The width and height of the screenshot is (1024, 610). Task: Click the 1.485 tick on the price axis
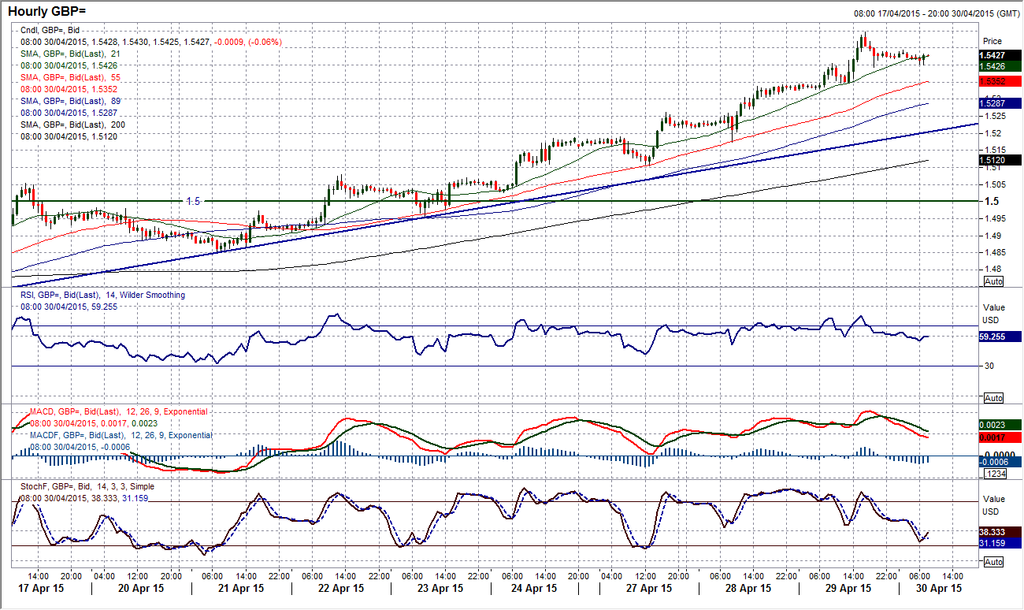994,252
